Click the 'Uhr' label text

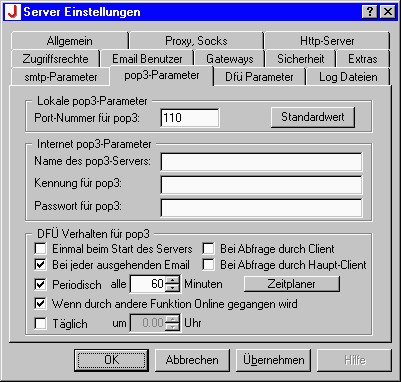[x=193, y=323]
